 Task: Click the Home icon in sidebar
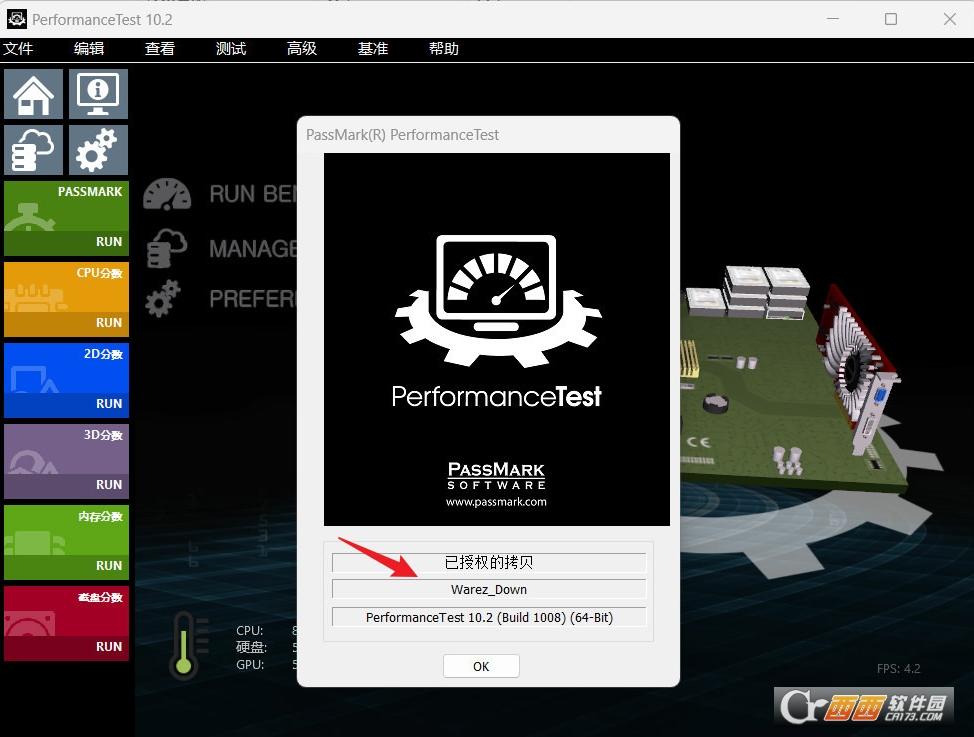[34, 95]
